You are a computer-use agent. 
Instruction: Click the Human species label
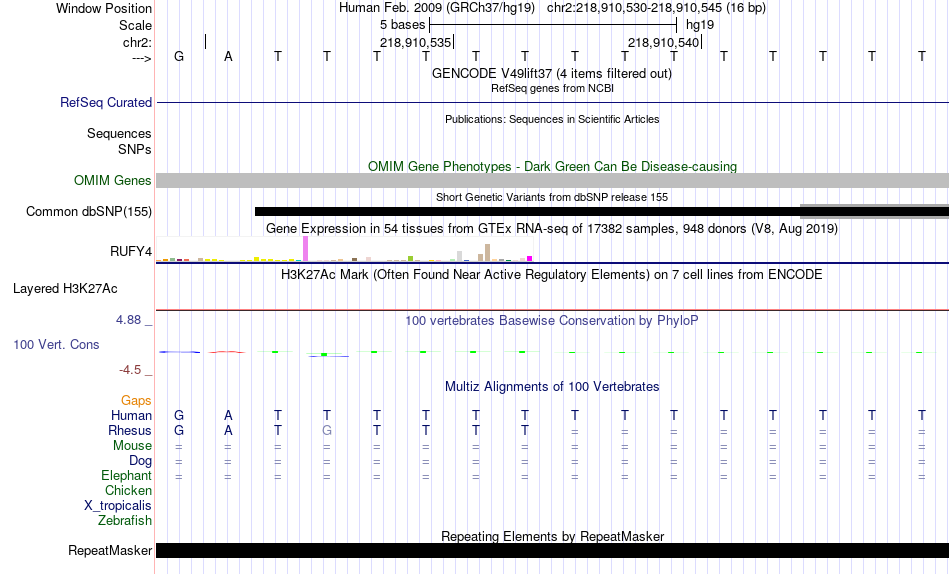point(131,415)
